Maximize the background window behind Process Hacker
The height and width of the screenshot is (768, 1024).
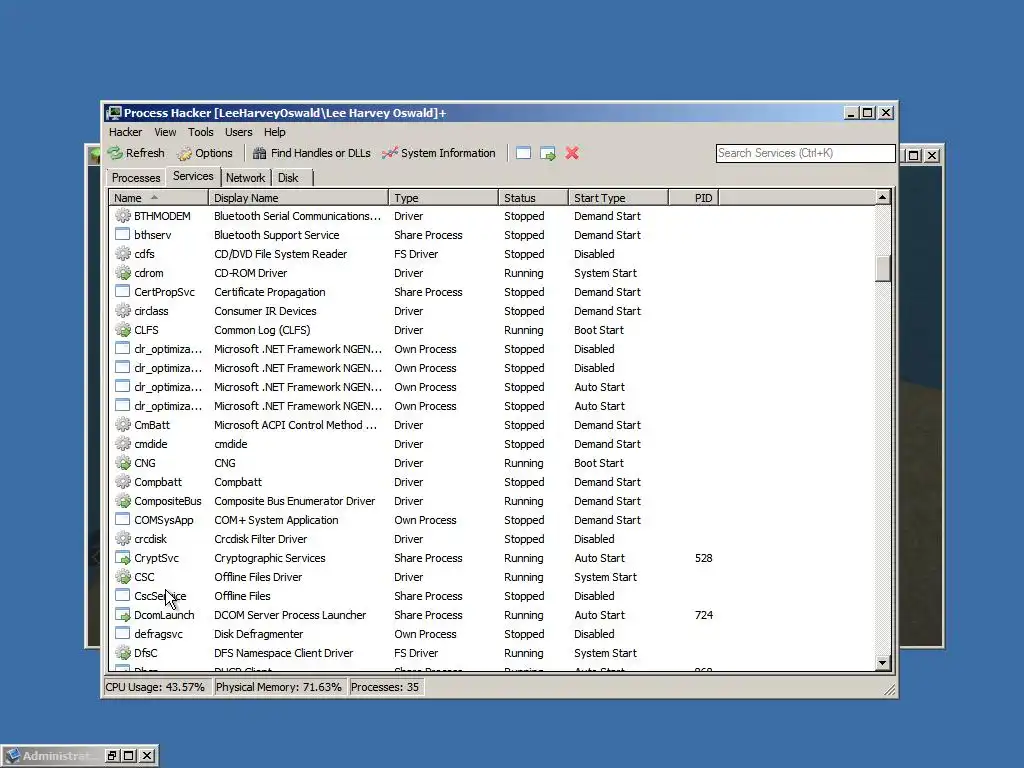pyautogui.click(x=913, y=155)
